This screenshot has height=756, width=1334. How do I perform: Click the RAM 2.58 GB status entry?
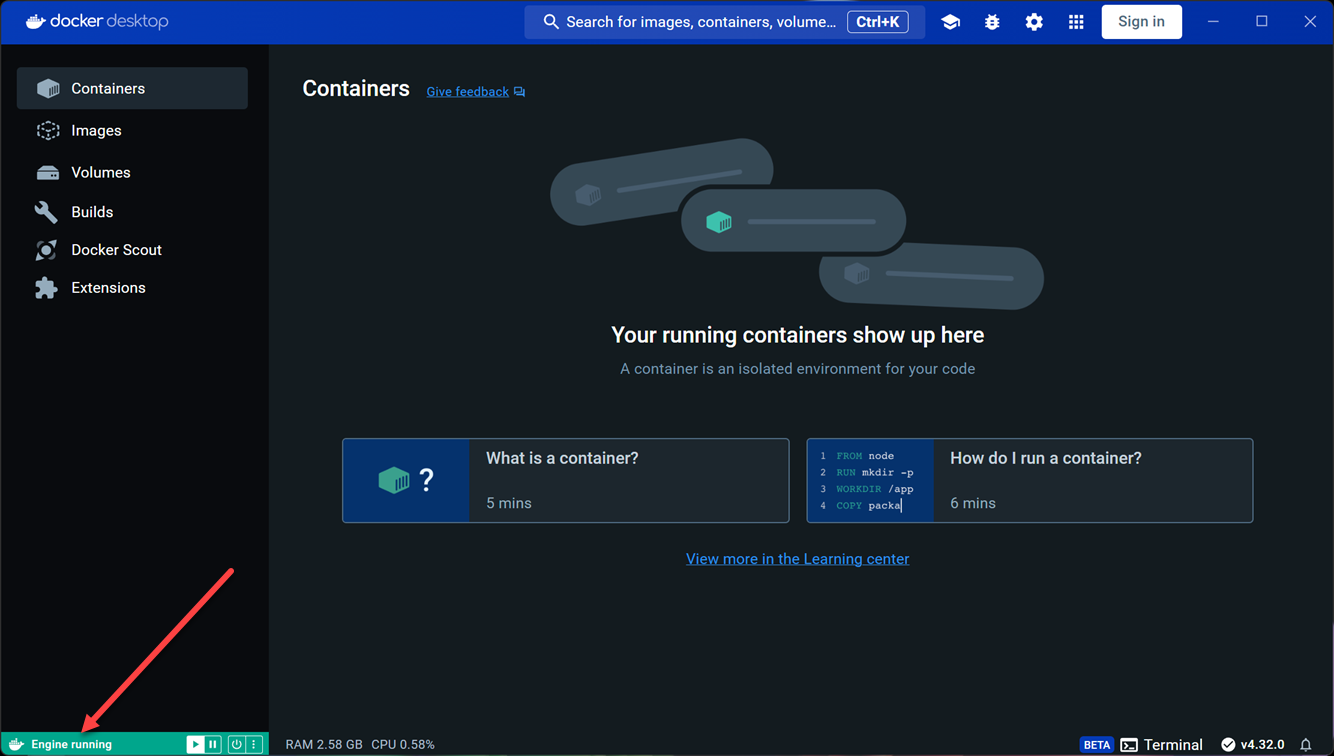click(x=324, y=745)
